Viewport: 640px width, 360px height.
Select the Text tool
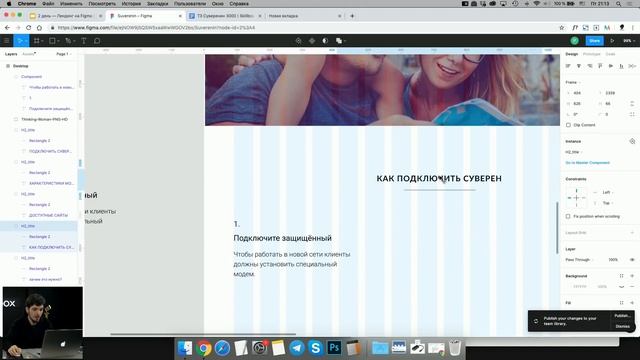(84, 41)
